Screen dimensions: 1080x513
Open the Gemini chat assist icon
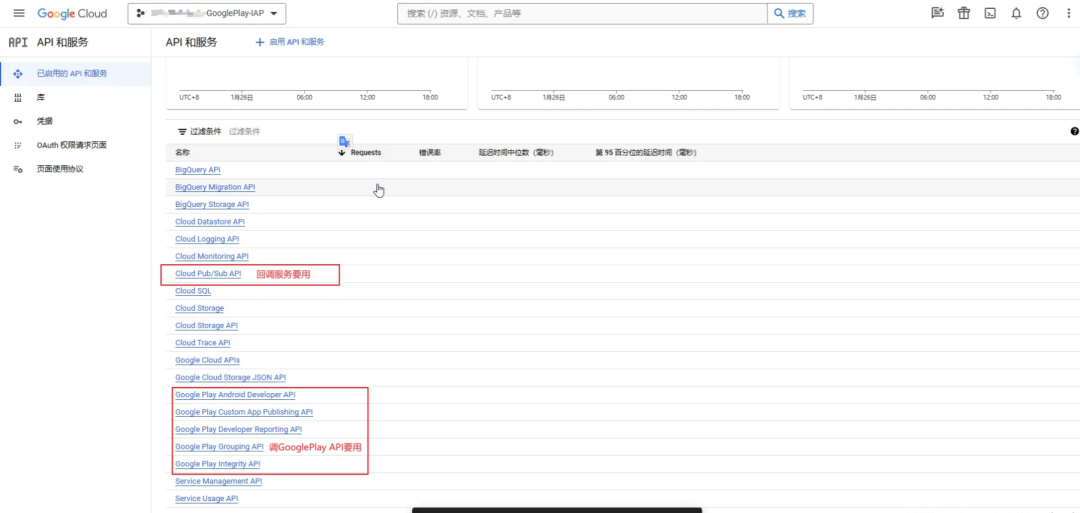tap(937, 13)
